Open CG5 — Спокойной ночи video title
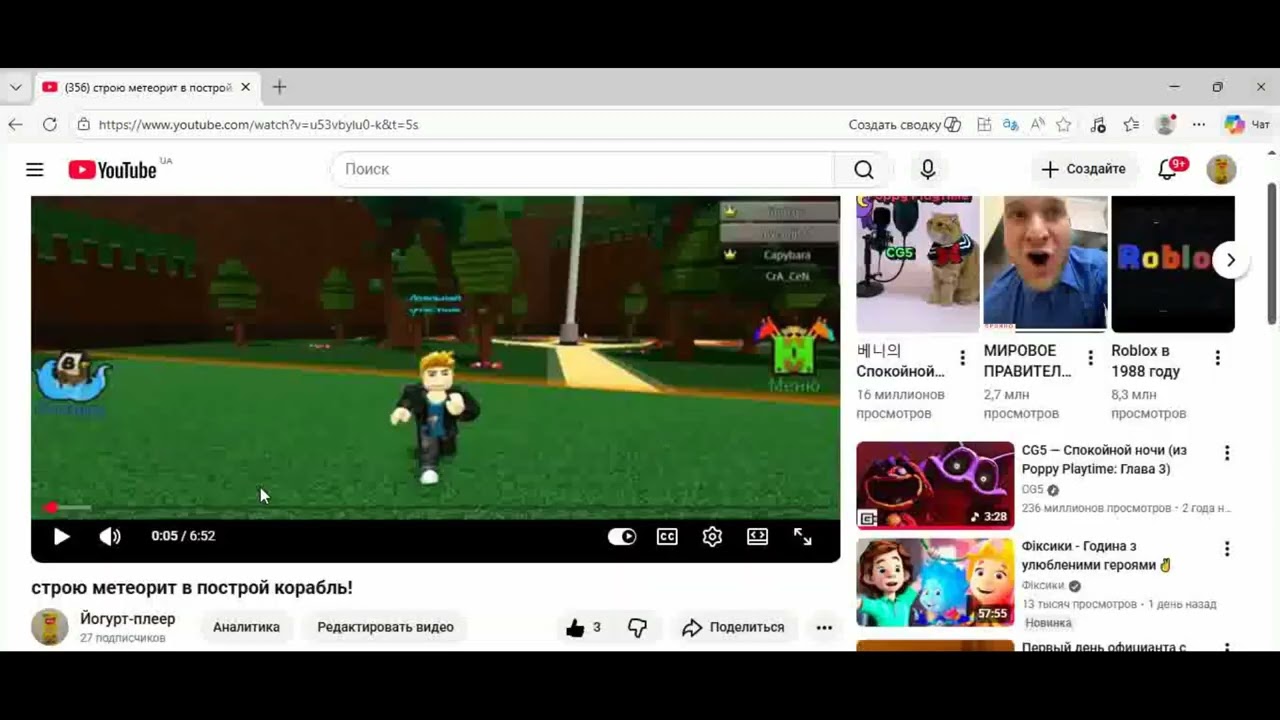This screenshot has width=1280, height=720. pos(1104,460)
